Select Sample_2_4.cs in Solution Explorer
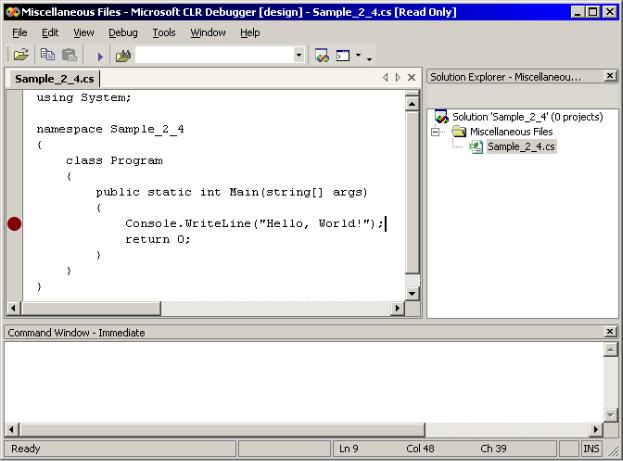This screenshot has width=623, height=461. click(x=521, y=147)
